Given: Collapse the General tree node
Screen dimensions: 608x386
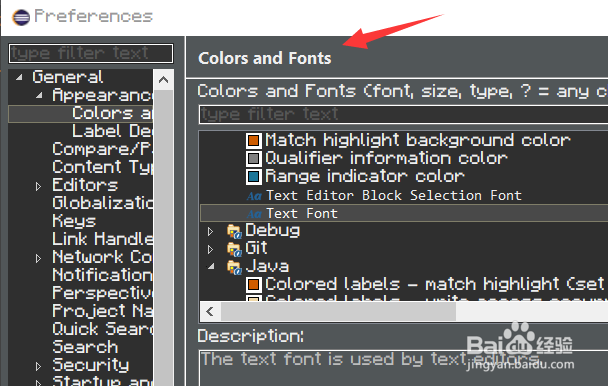Looking at the screenshot, I should tap(19, 77).
